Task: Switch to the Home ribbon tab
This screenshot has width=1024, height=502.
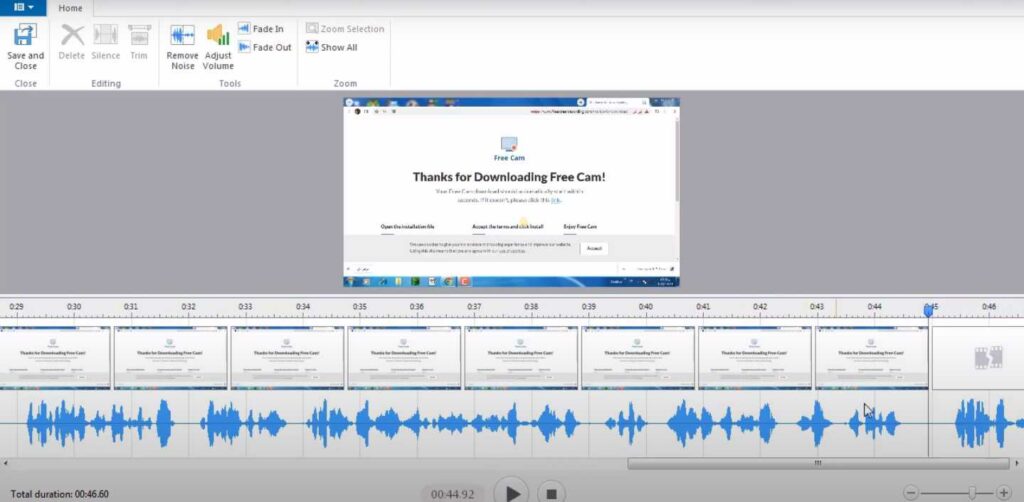Action: pos(71,8)
